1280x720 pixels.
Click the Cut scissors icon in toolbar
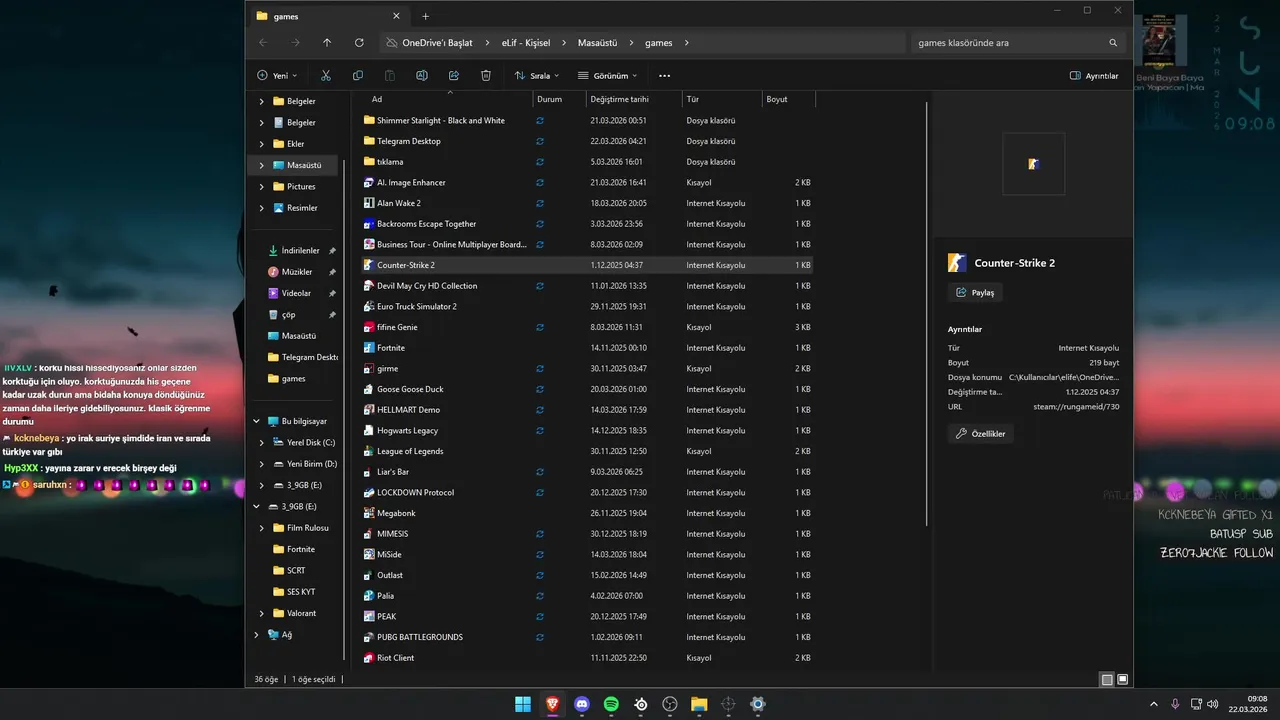pyautogui.click(x=326, y=75)
